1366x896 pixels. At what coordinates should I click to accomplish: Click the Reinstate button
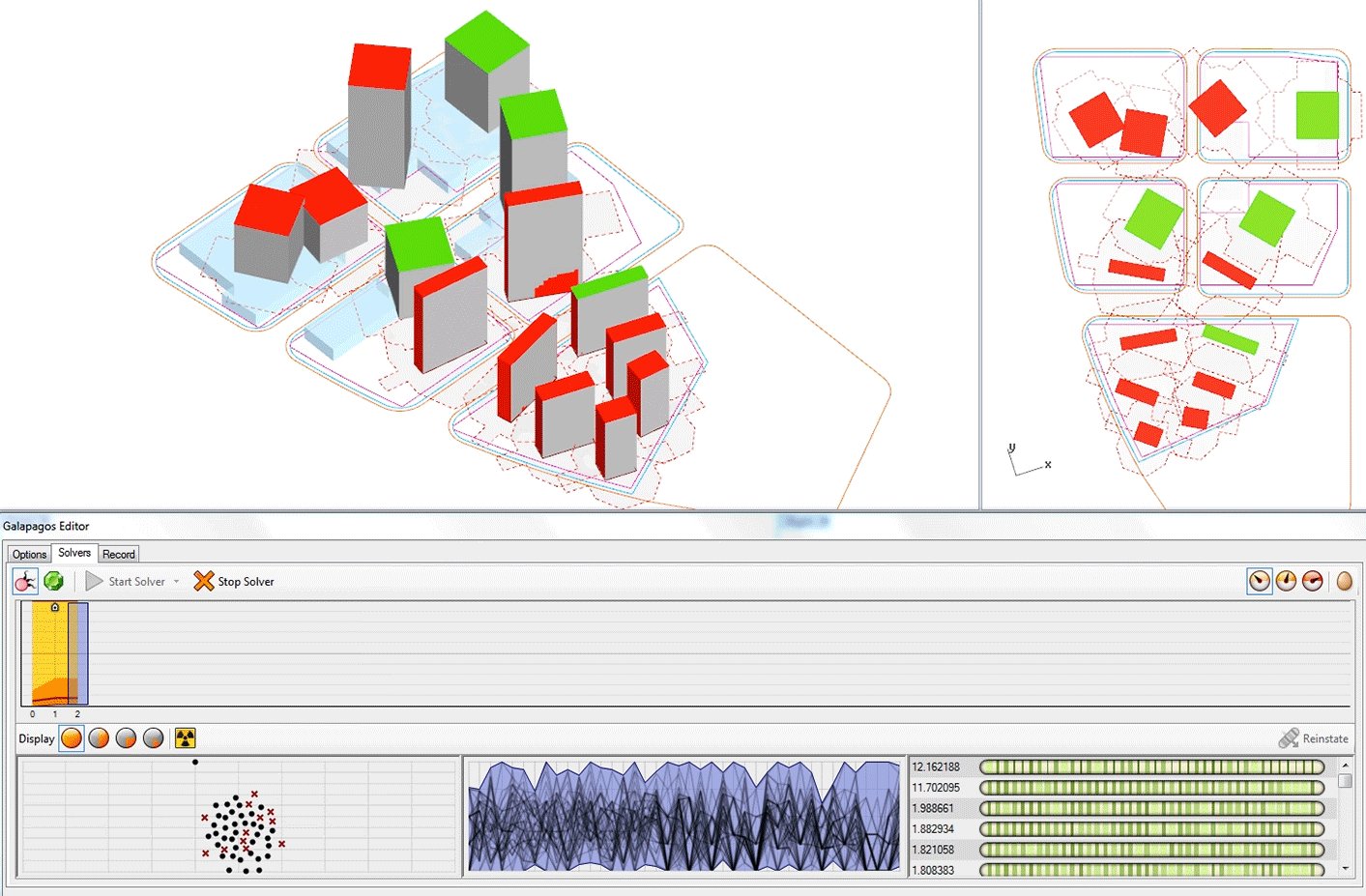click(x=1313, y=738)
